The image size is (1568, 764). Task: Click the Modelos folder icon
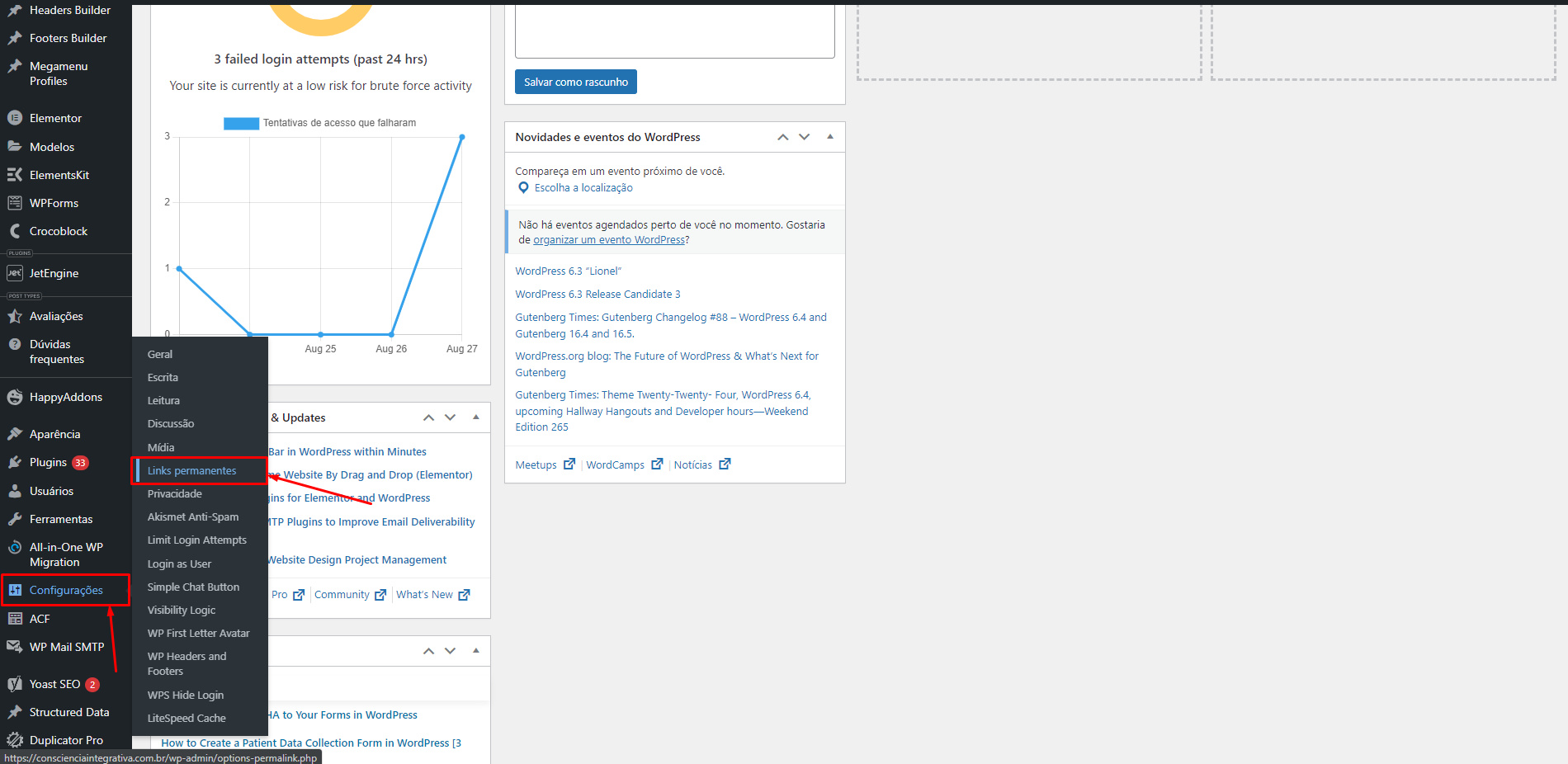tap(15, 147)
